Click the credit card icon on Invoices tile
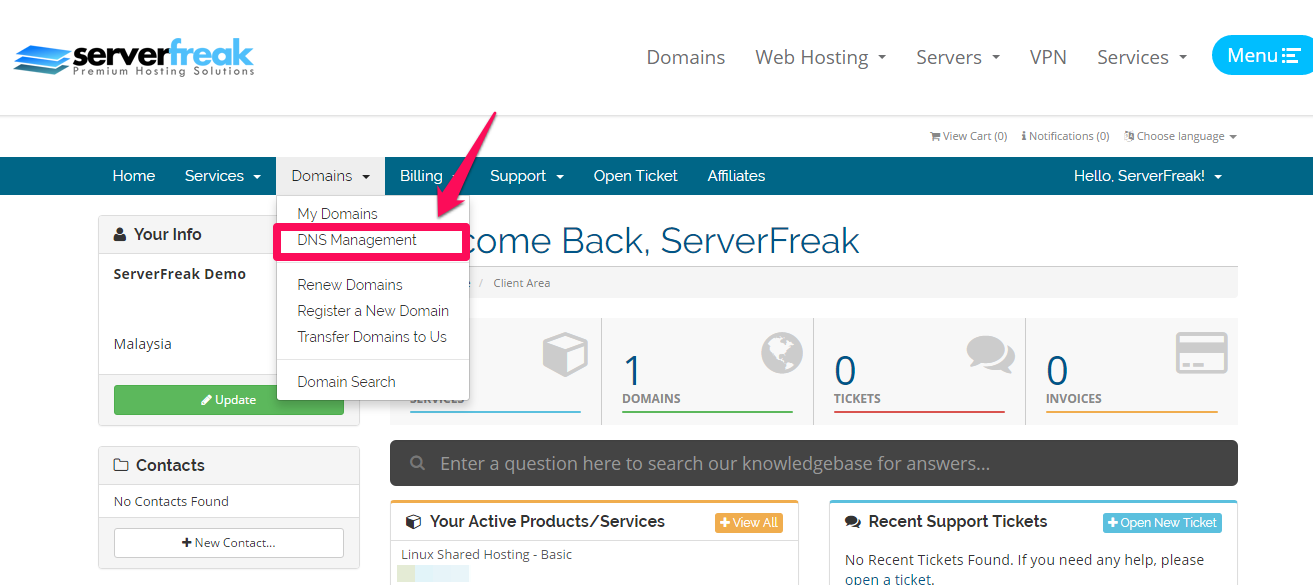Screen dimensions: 1313x585 point(1202,353)
